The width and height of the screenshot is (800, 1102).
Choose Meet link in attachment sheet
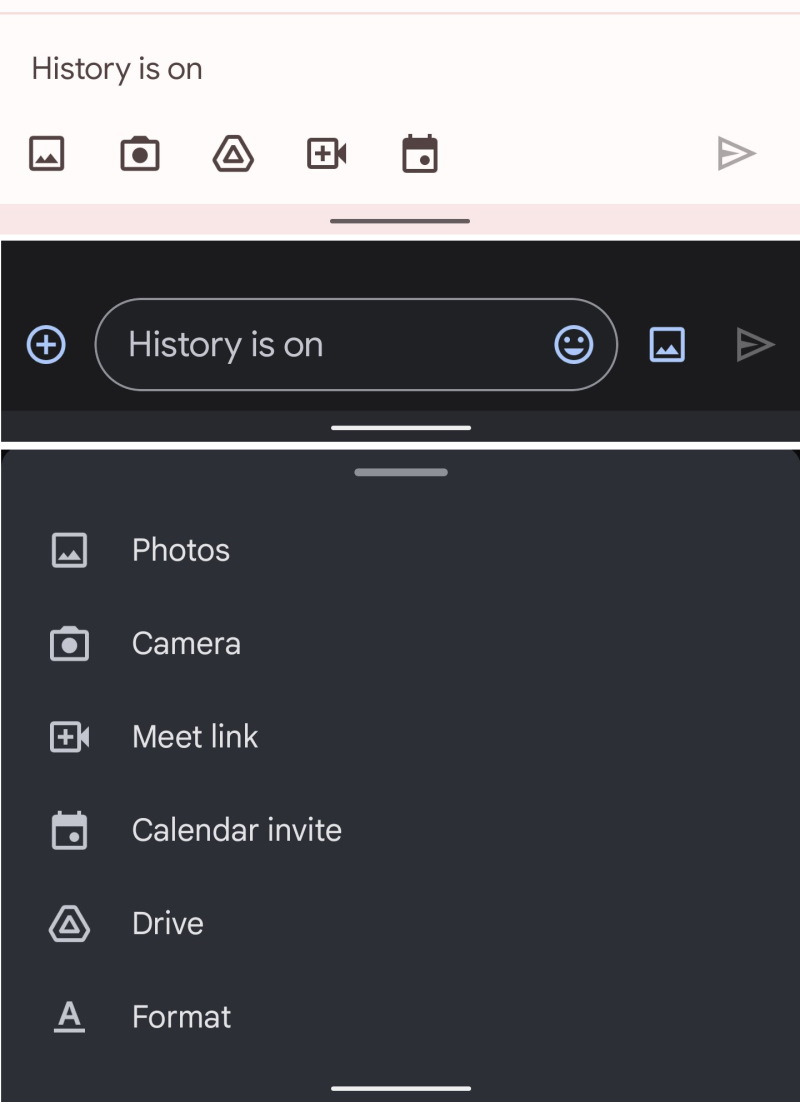[400, 737]
